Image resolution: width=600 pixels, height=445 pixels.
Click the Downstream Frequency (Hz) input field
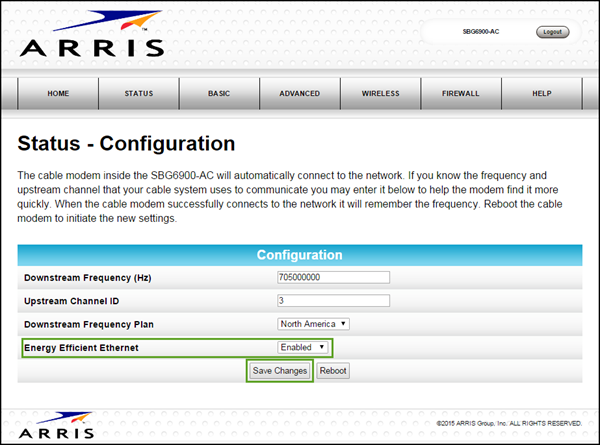332,277
